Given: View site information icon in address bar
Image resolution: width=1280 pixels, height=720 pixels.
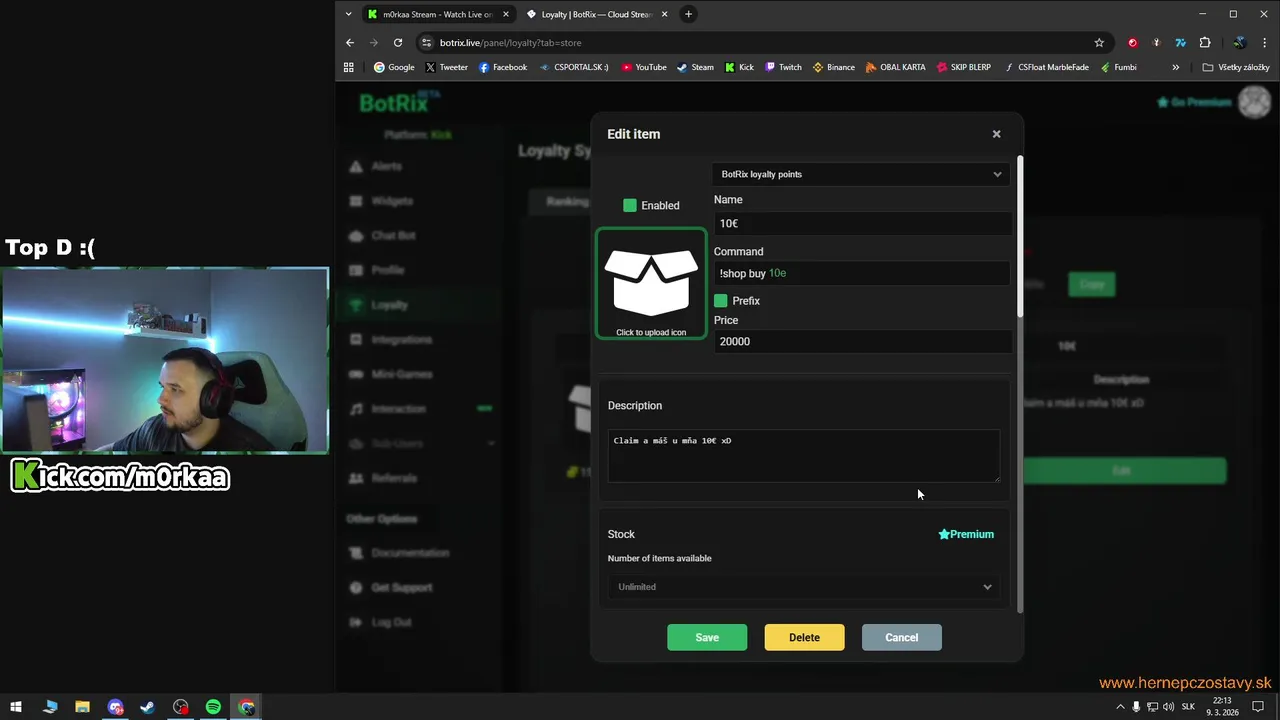Looking at the screenshot, I should (427, 43).
